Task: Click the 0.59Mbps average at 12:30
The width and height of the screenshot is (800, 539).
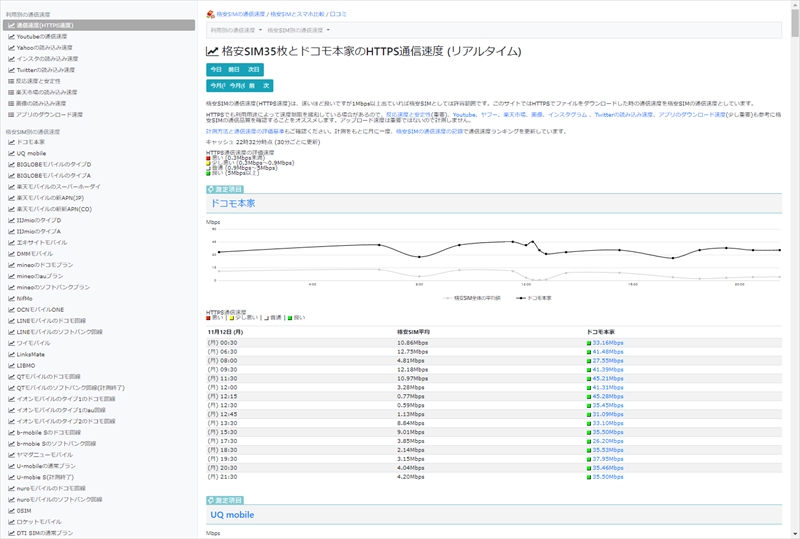Action: [x=411, y=406]
